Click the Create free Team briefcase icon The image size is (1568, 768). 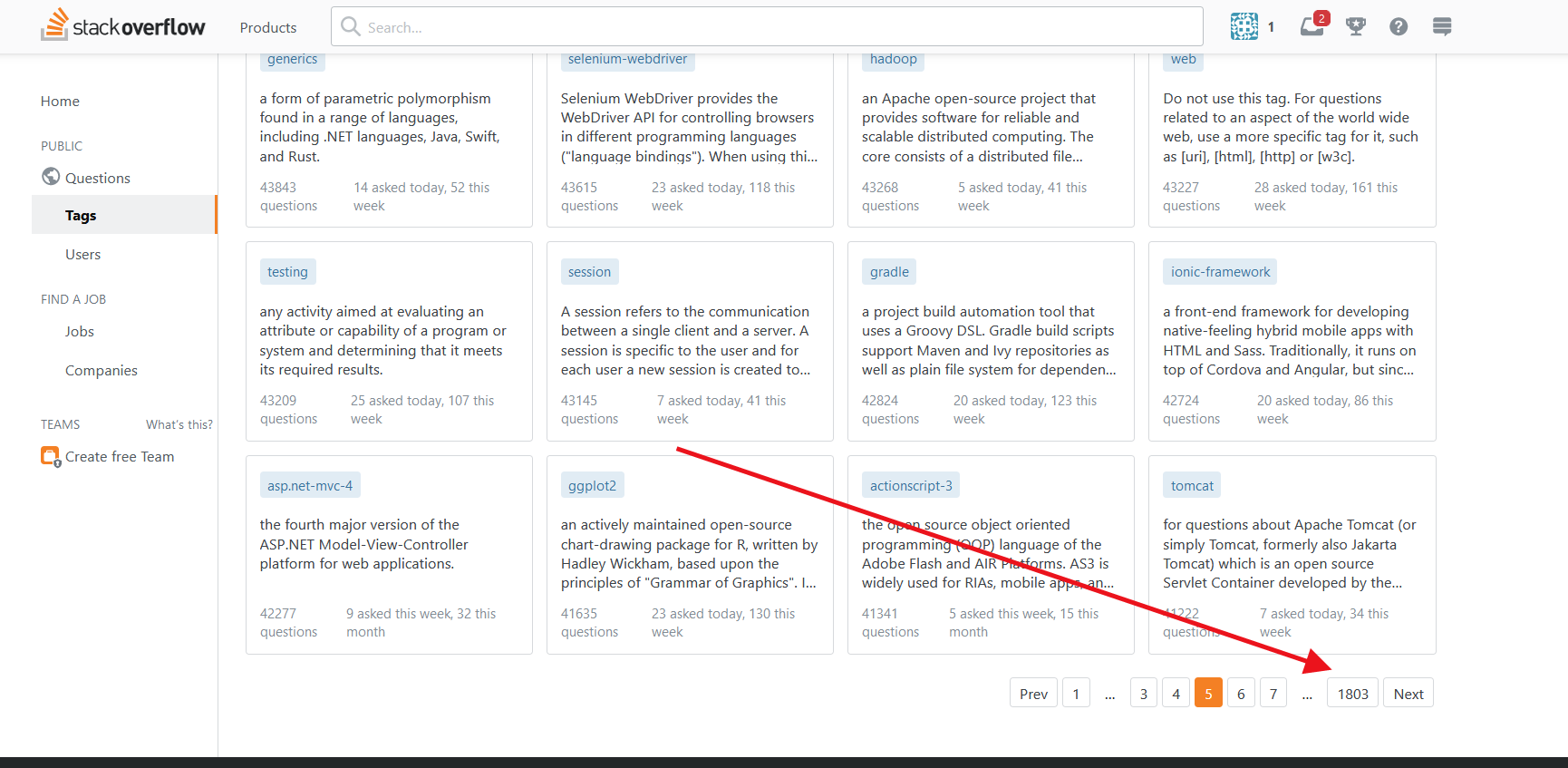50,456
